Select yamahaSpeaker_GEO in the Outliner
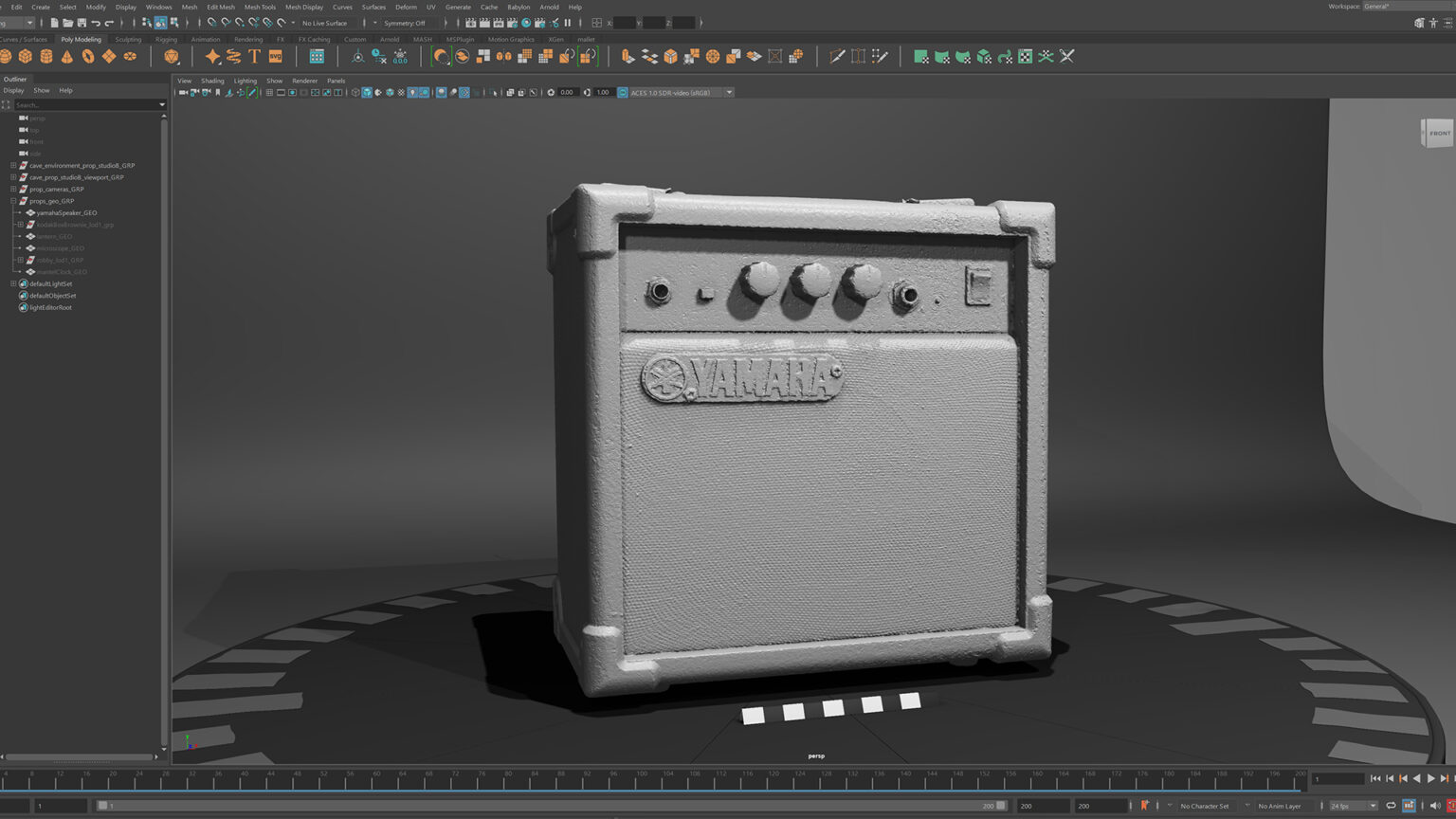The width and height of the screenshot is (1456, 819). point(67,211)
